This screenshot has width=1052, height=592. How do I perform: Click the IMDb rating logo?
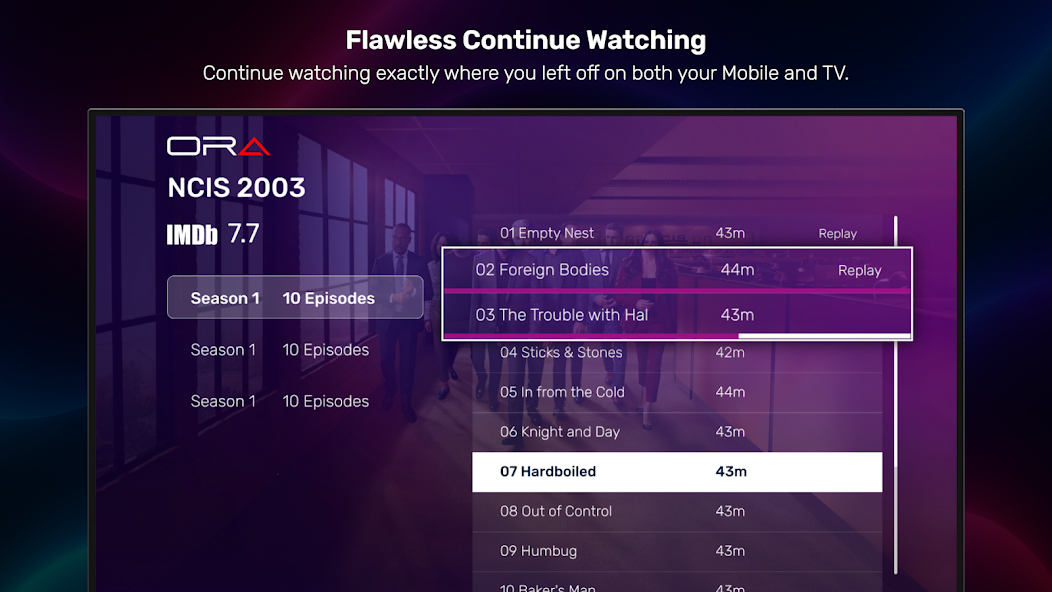click(192, 235)
